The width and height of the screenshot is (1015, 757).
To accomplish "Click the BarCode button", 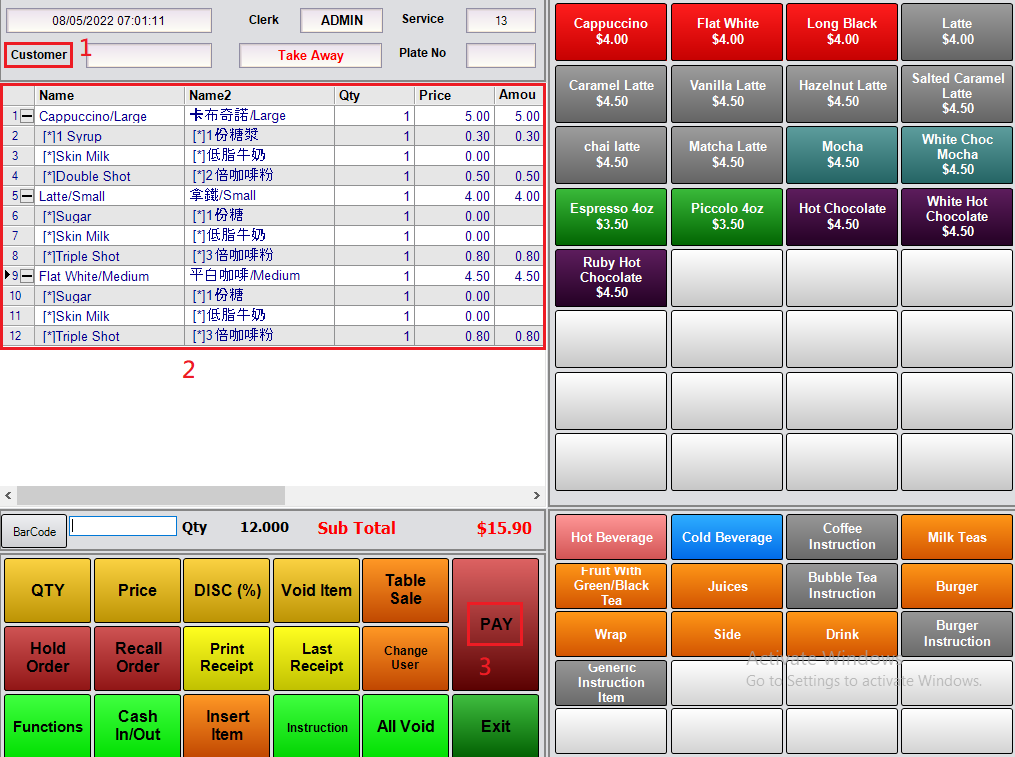I will click(x=34, y=532).
